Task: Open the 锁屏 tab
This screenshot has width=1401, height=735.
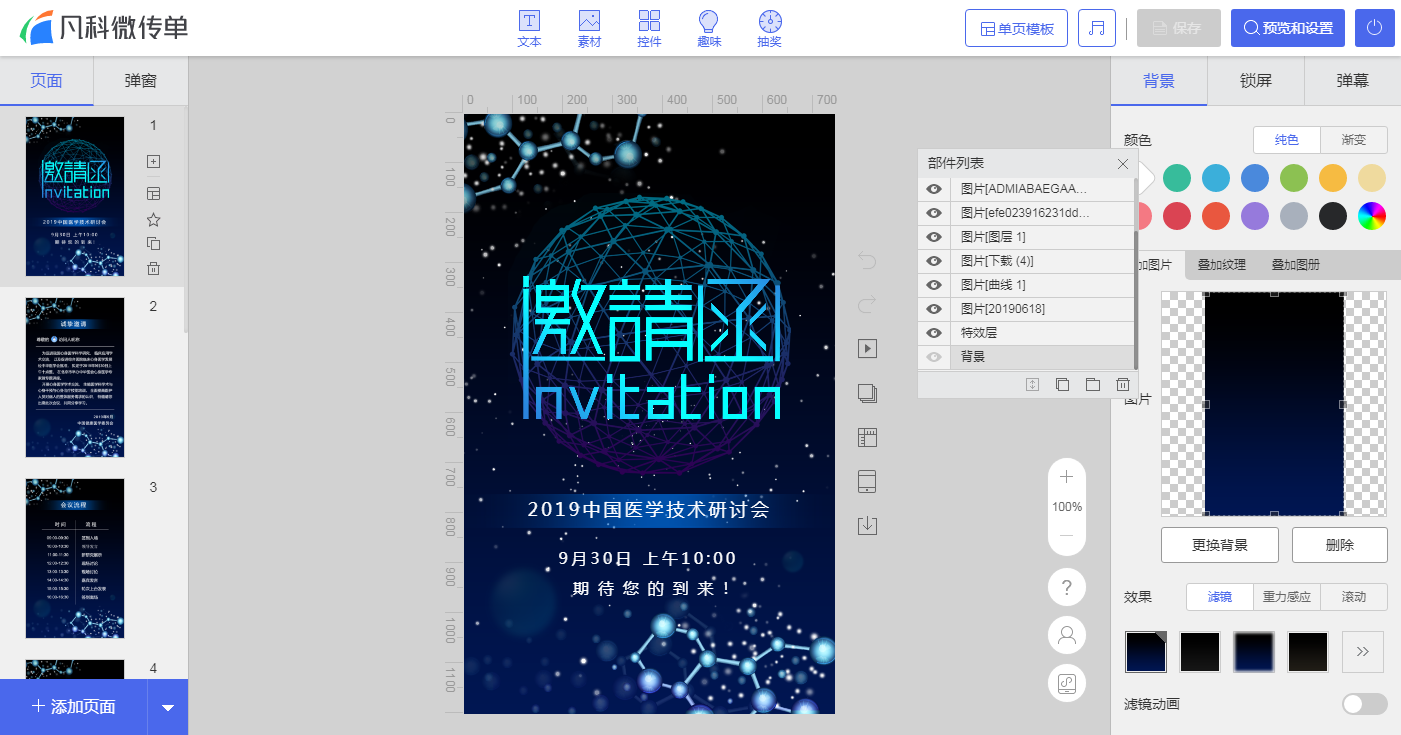Action: click(1256, 81)
